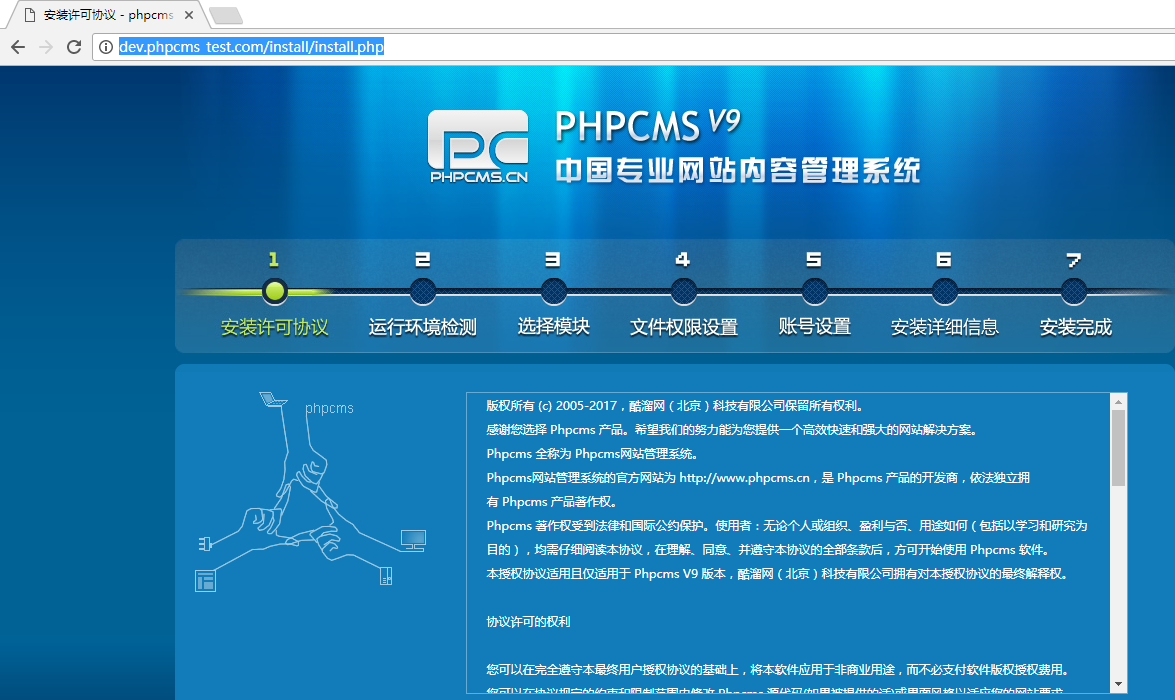Click step 1 green progress marker

click(274, 291)
